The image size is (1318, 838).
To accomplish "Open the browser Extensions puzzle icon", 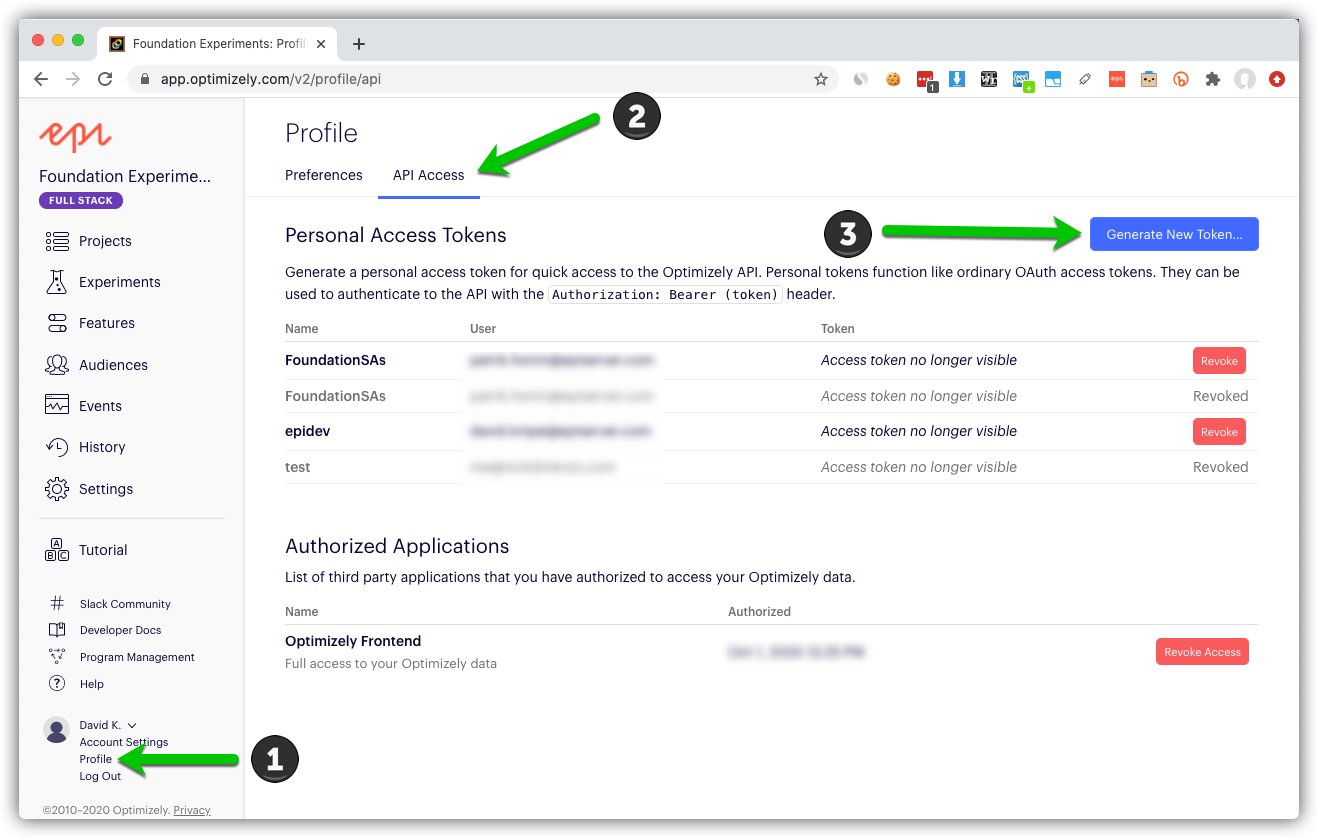I will (x=1213, y=79).
